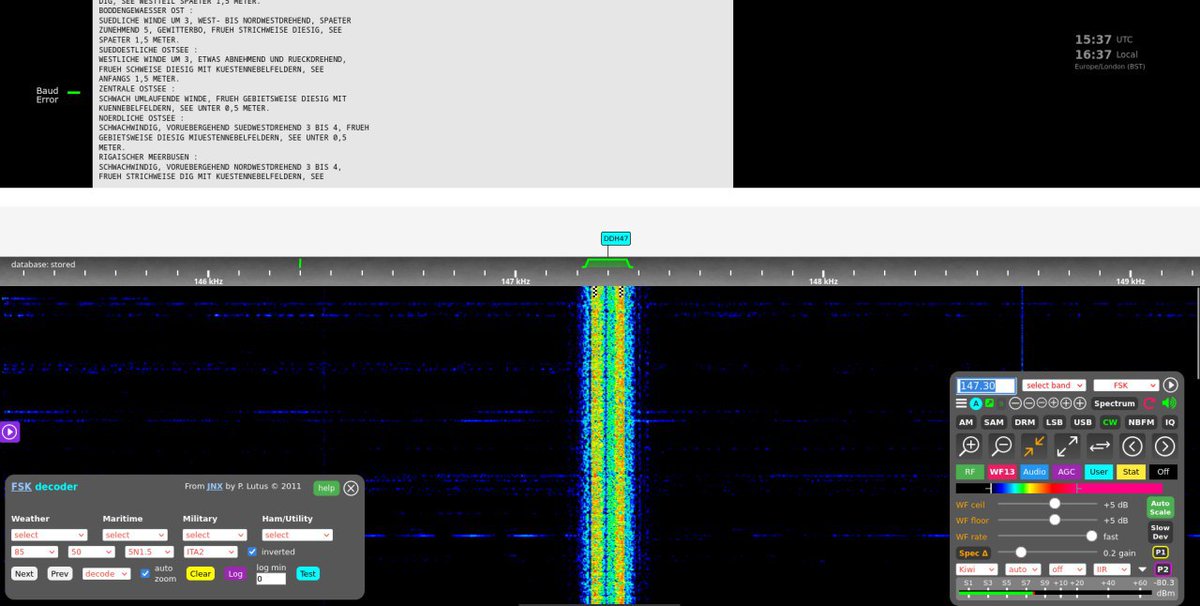Screen dimensions: 1200x606
Task: Click the cyan circled A icon
Action: [x=976, y=403]
